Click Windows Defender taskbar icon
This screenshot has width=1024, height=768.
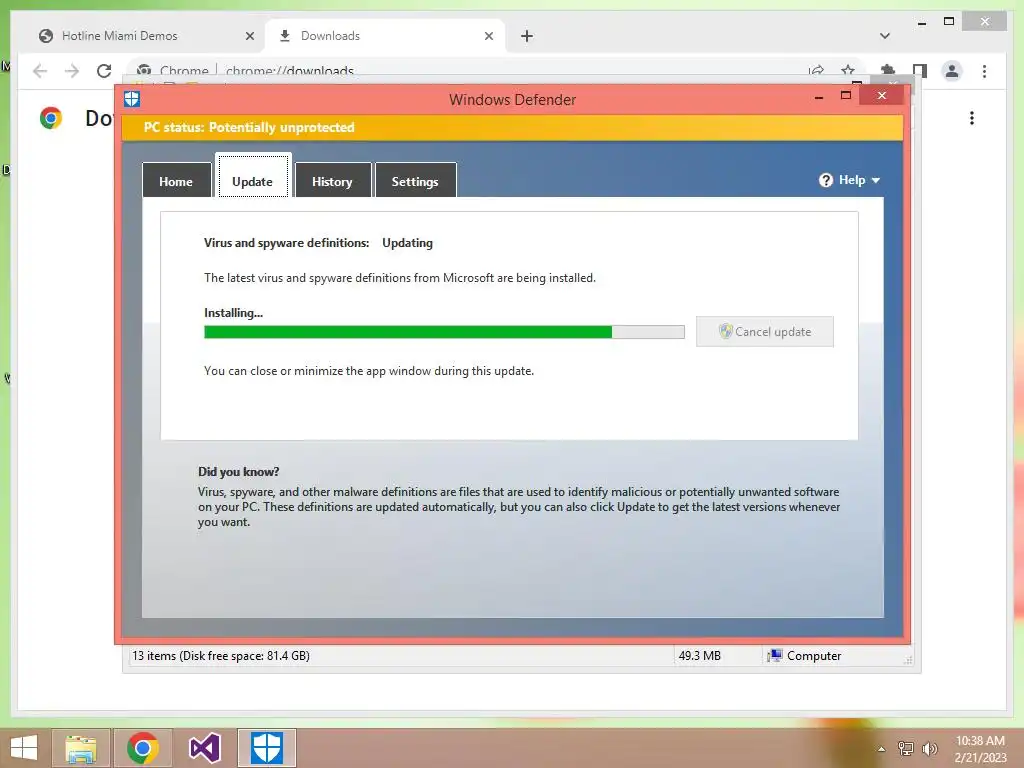(x=266, y=748)
